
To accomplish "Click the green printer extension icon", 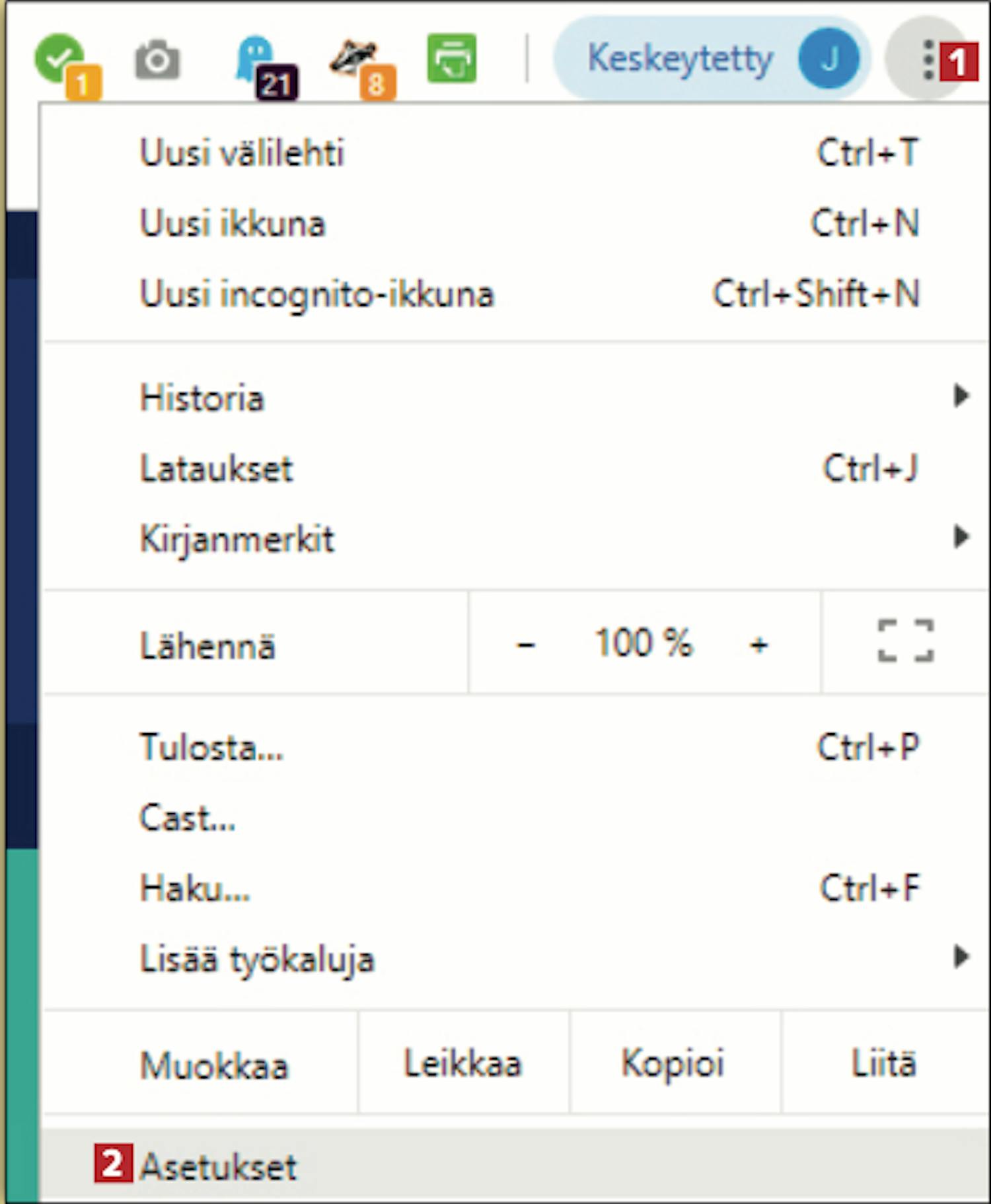I will click(x=452, y=58).
